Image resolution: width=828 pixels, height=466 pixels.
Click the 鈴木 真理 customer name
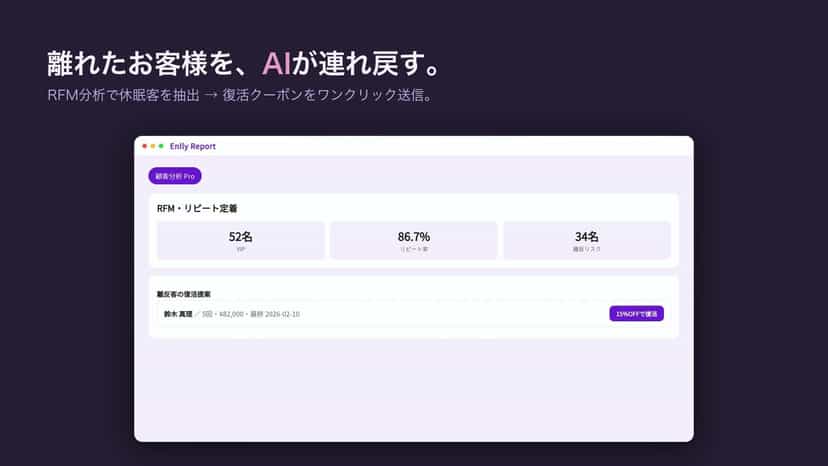(178, 314)
